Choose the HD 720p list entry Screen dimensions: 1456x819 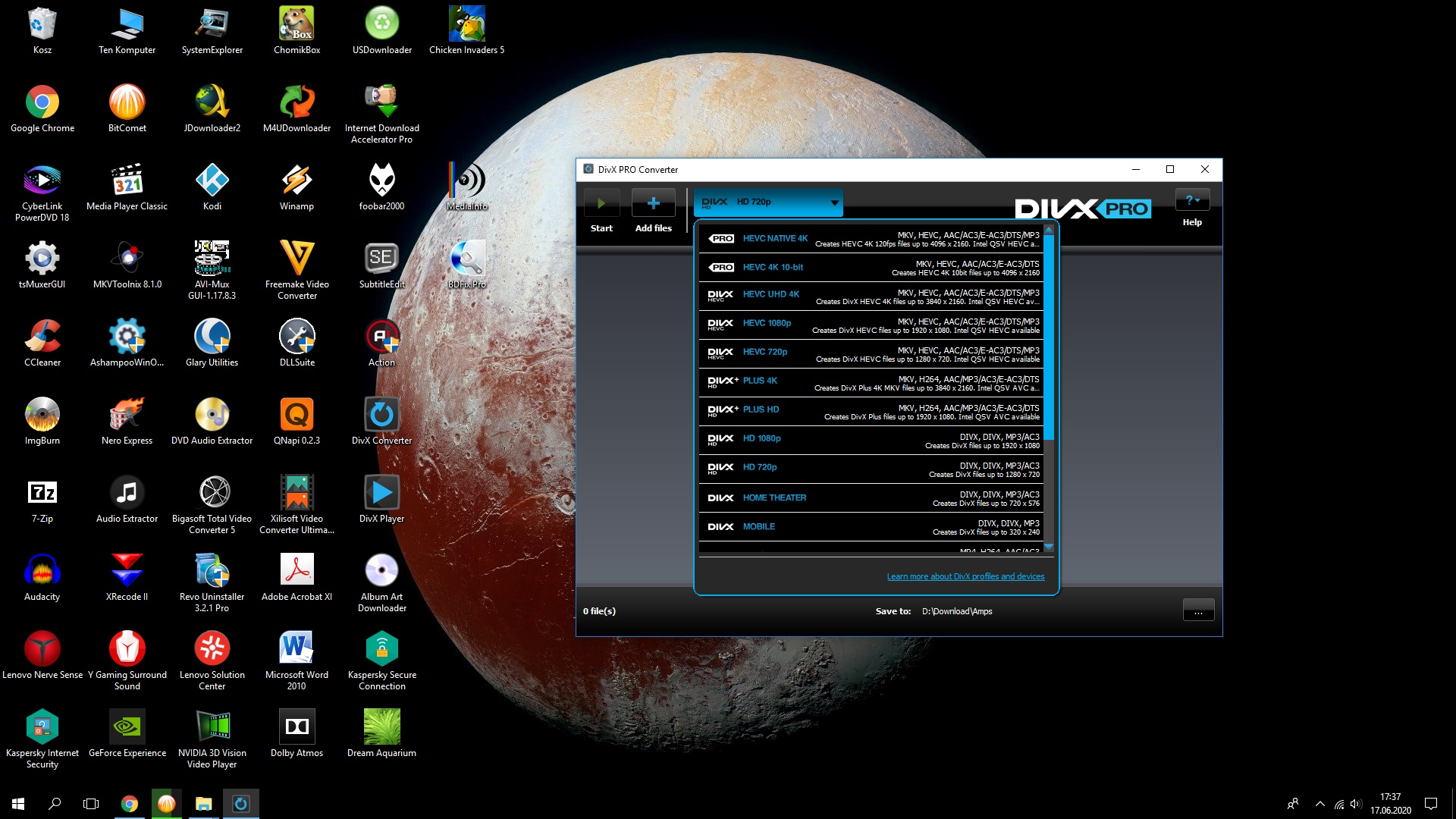coord(871,469)
